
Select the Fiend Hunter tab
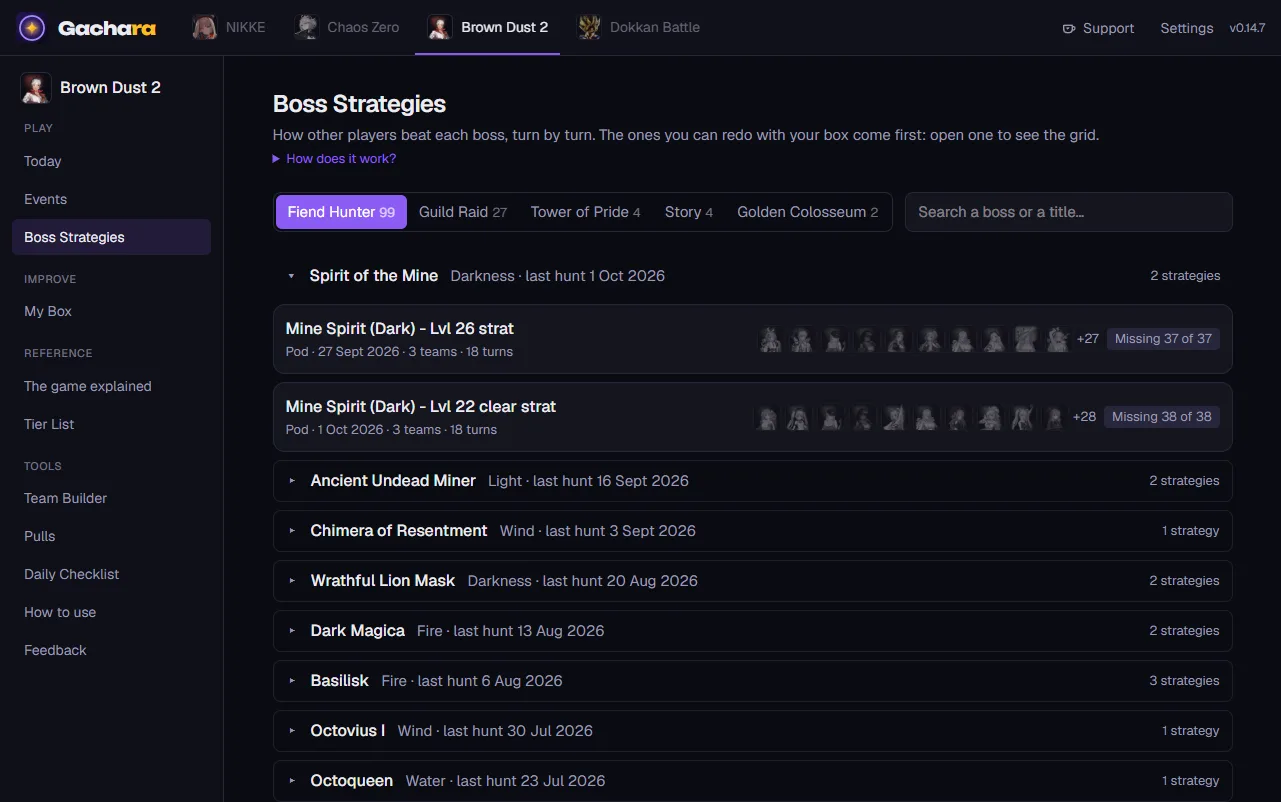point(341,212)
